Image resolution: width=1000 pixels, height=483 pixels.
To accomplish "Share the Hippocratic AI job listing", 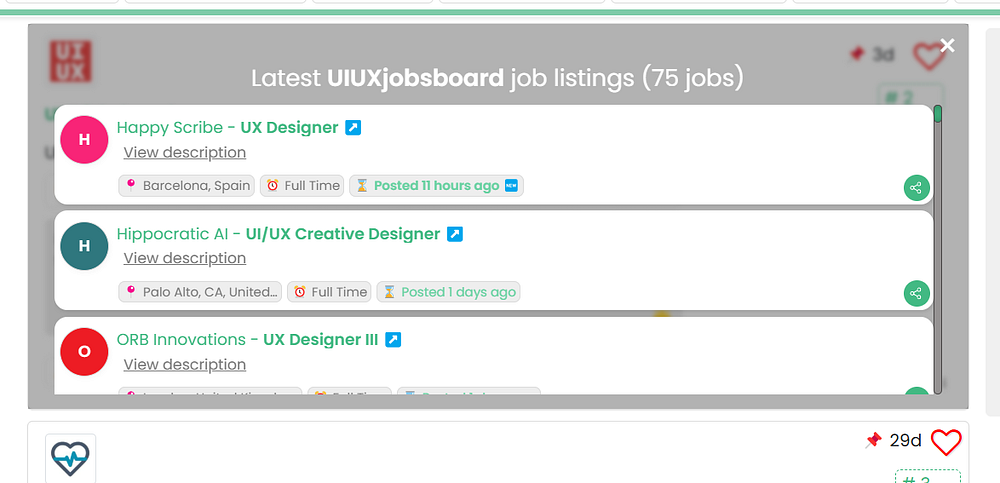I will 916,293.
